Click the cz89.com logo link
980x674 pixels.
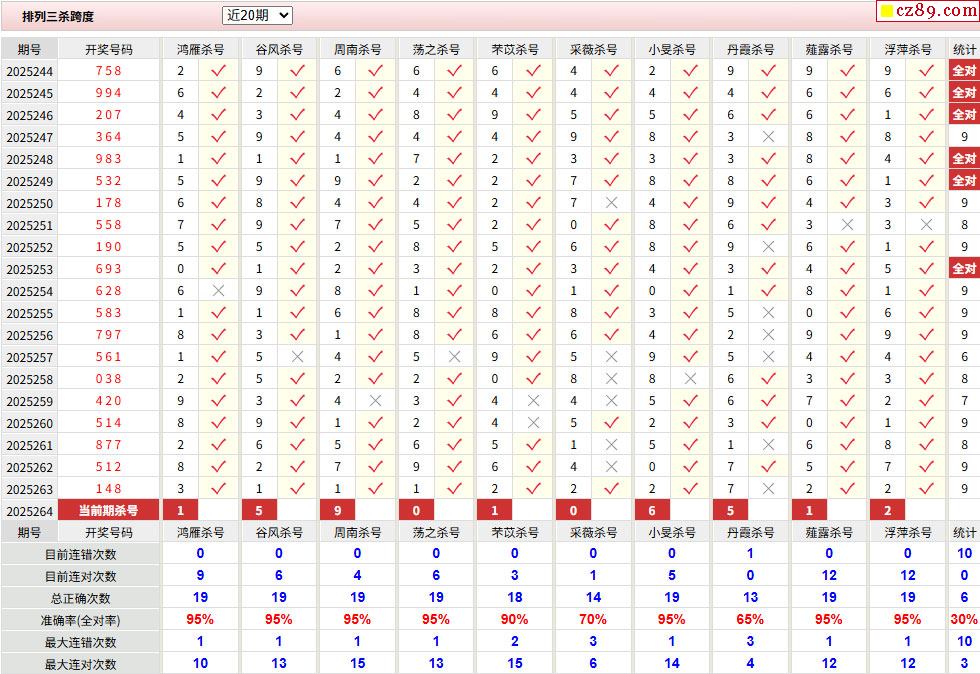pos(927,11)
